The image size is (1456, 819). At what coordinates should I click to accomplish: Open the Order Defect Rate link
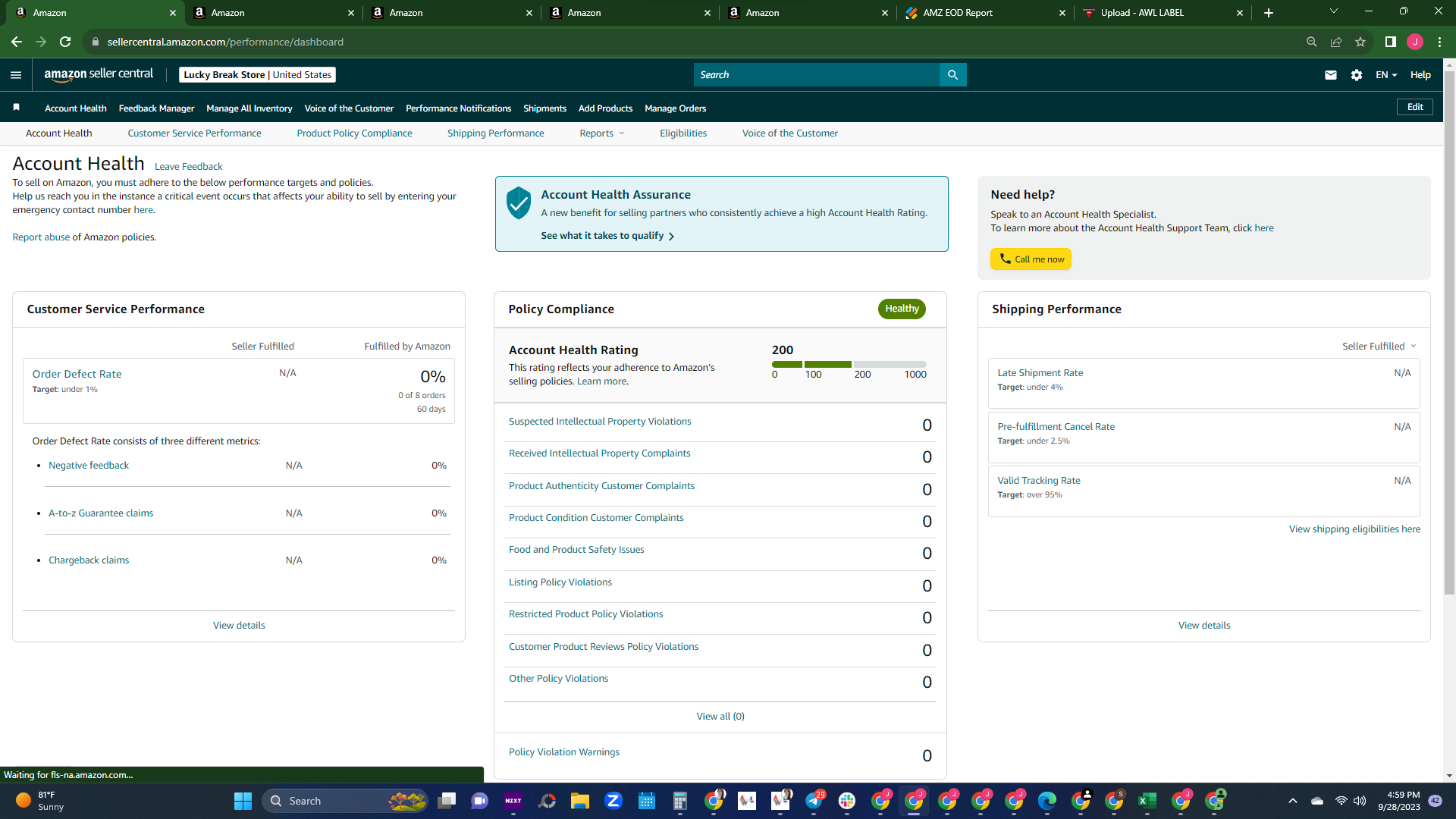click(x=77, y=375)
